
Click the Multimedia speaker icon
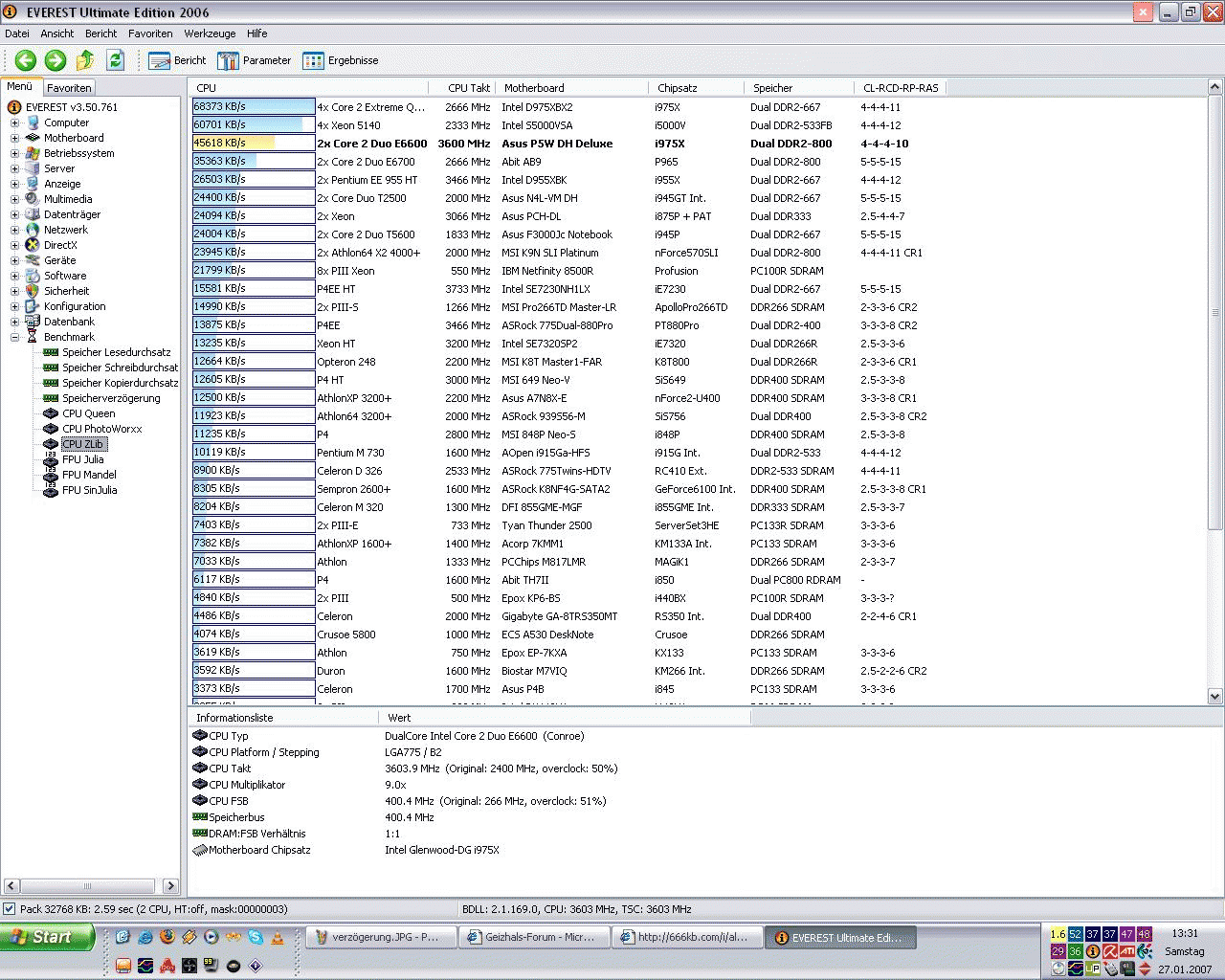[x=33, y=199]
